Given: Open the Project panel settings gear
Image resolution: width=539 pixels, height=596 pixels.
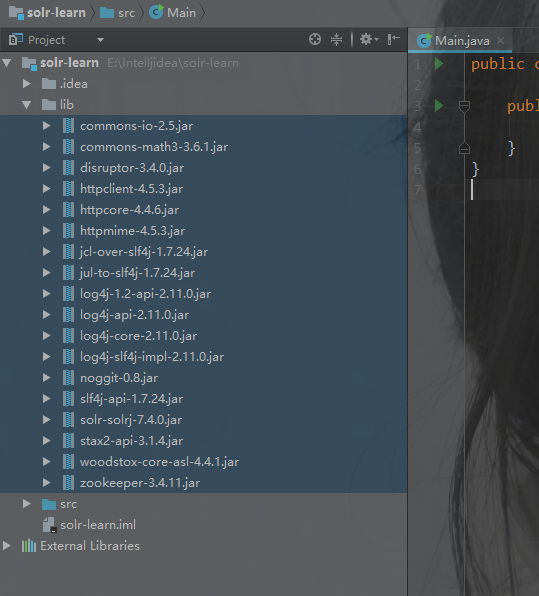Looking at the screenshot, I should [369, 39].
